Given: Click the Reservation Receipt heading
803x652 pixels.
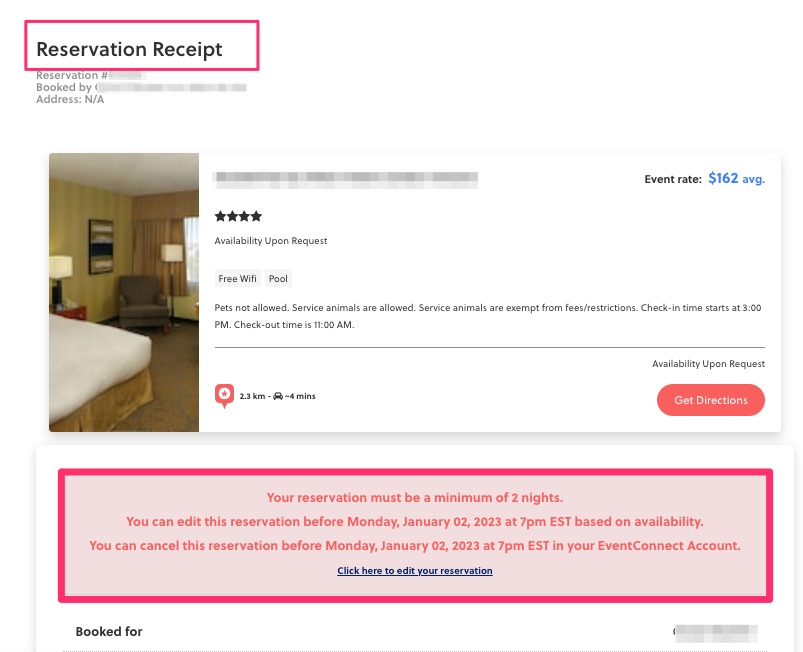Looking at the screenshot, I should coord(129,49).
